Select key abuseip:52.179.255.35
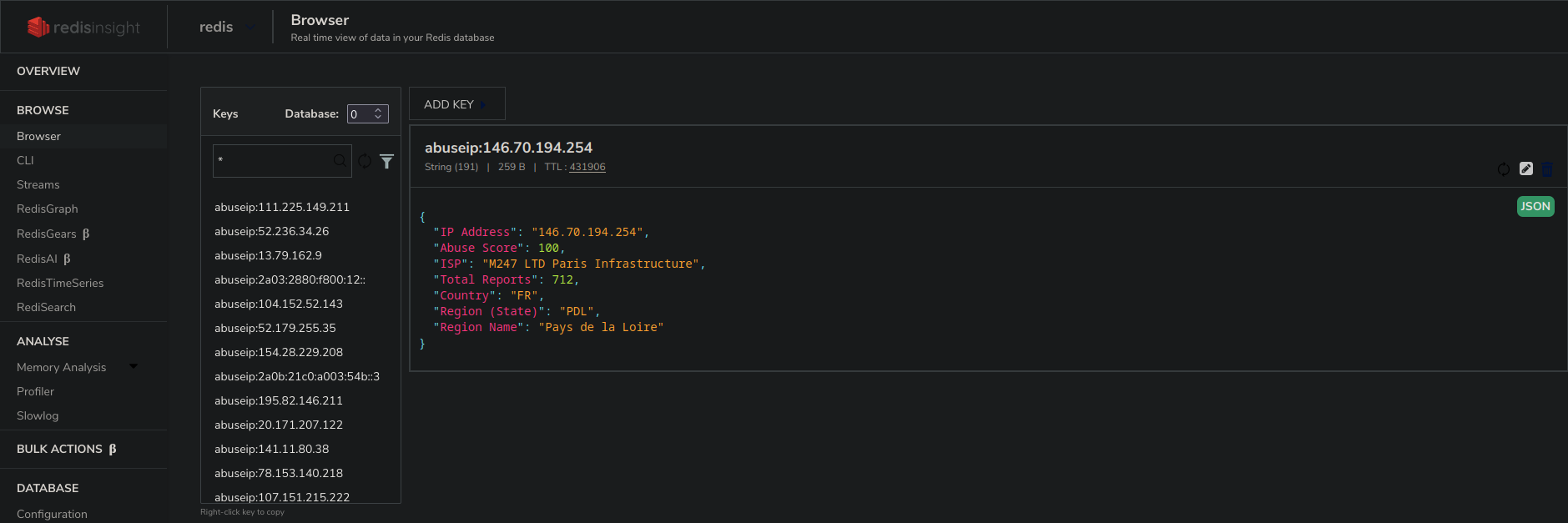Image resolution: width=1568 pixels, height=523 pixels. (x=275, y=328)
